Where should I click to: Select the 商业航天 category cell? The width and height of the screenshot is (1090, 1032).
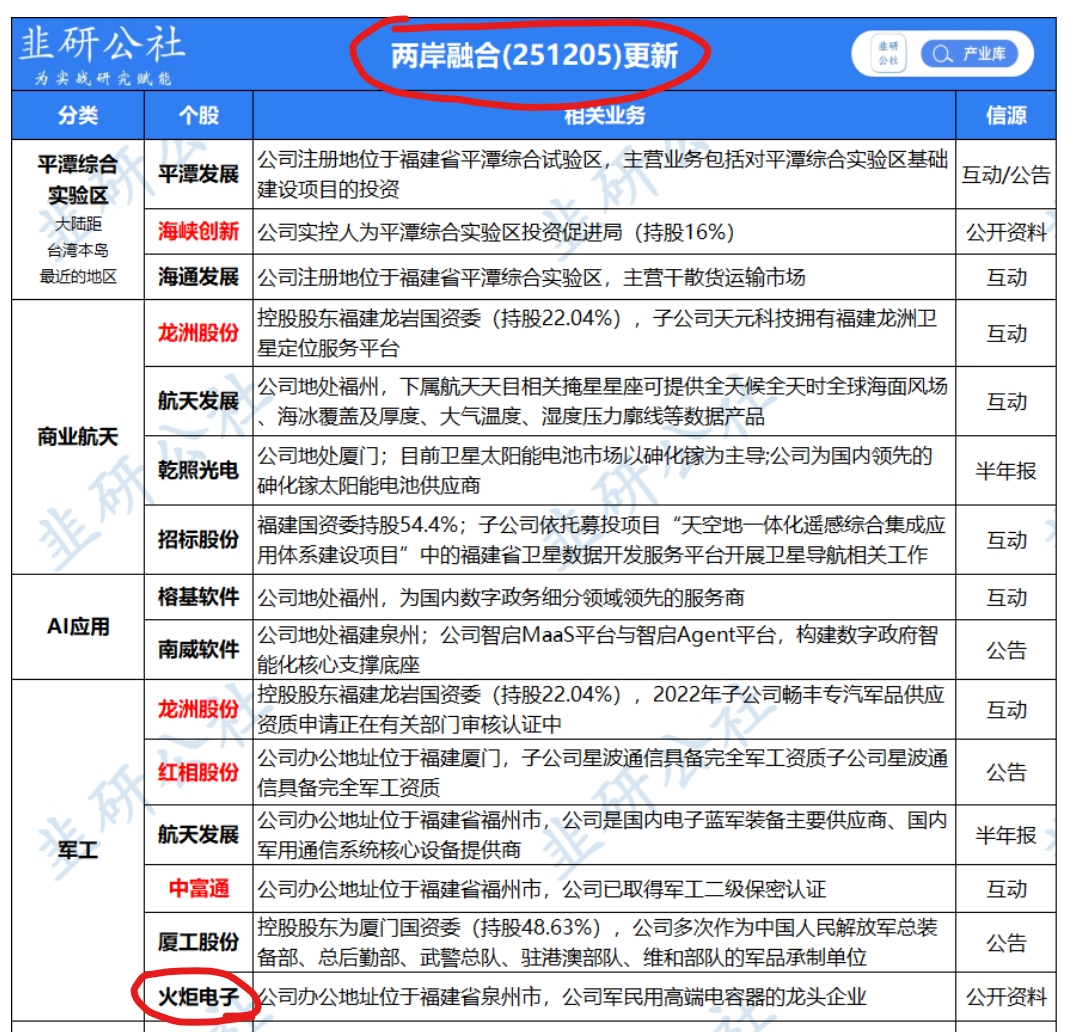coord(78,437)
